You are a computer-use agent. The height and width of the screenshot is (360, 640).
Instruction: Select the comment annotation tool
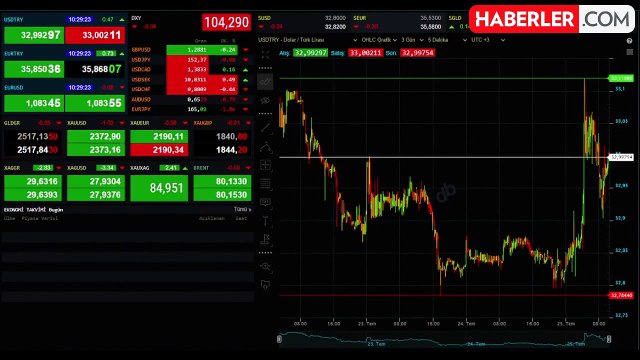265,202
